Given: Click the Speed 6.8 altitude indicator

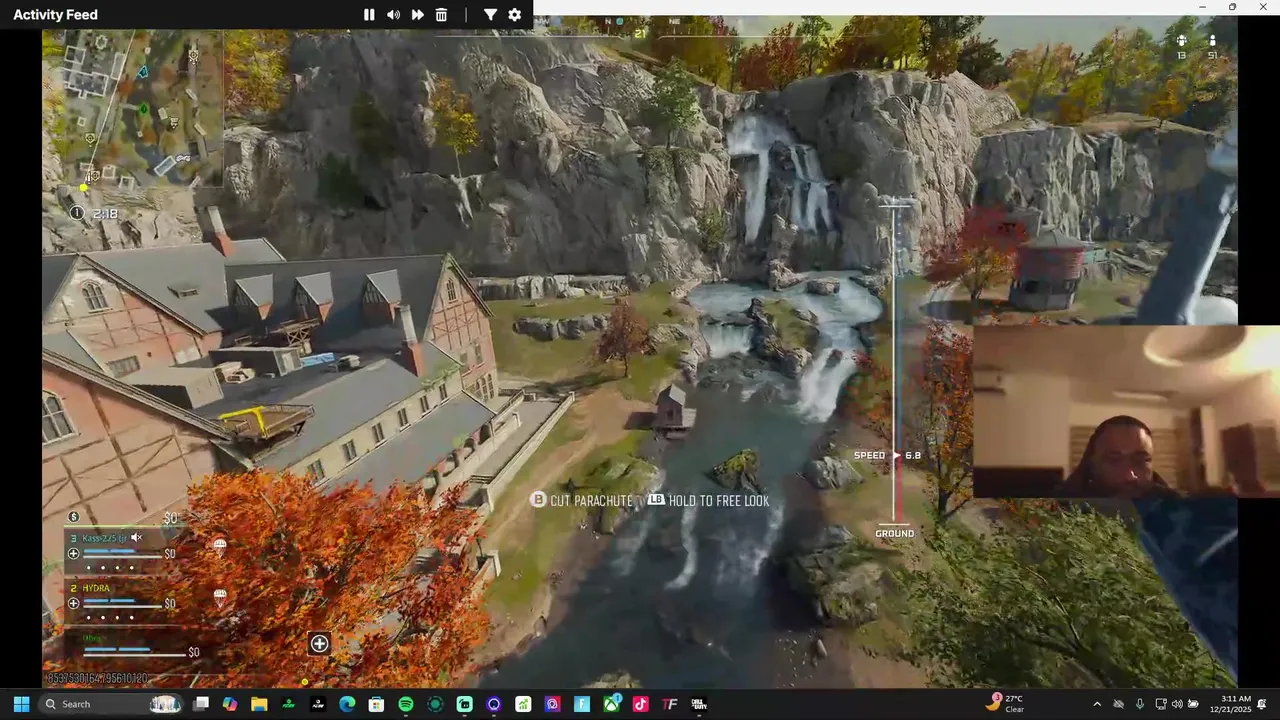Looking at the screenshot, I should (x=887, y=455).
